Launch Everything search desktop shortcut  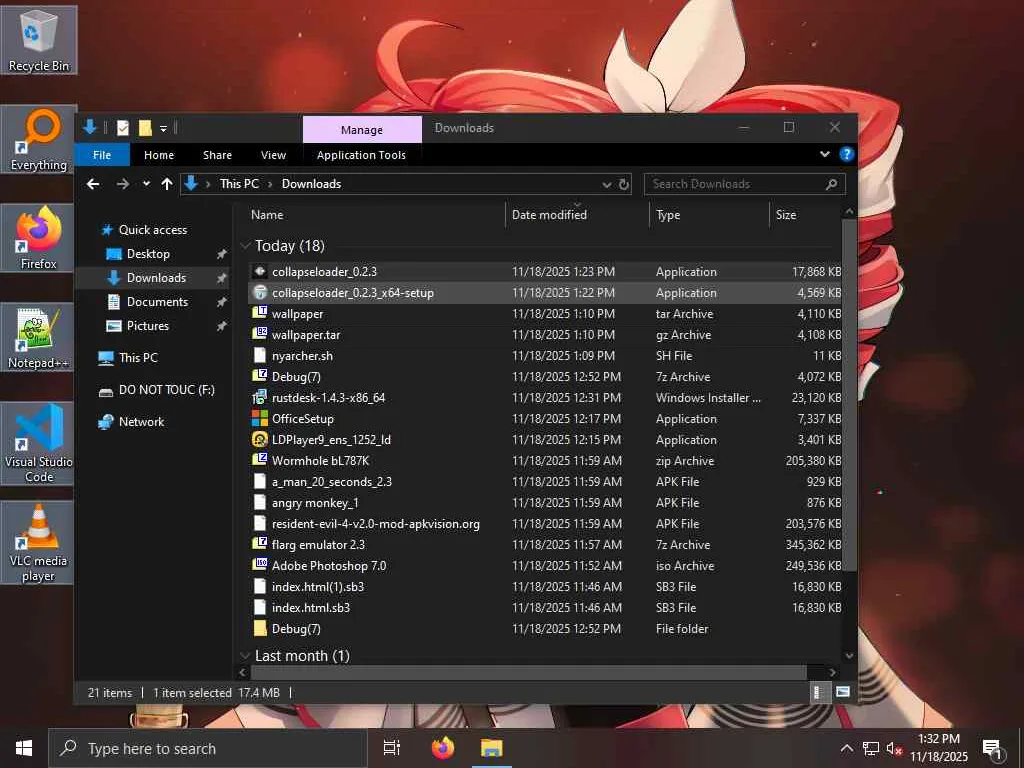pyautogui.click(x=39, y=139)
